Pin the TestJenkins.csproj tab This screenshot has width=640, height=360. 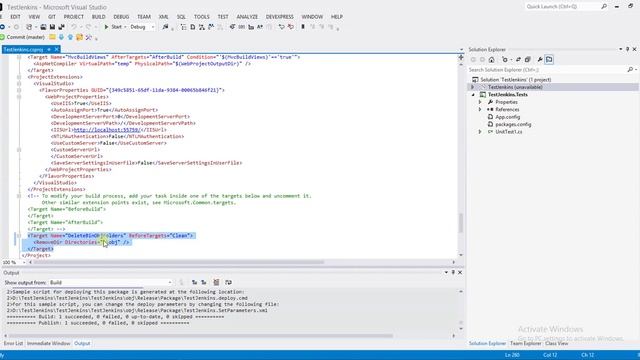coord(49,49)
